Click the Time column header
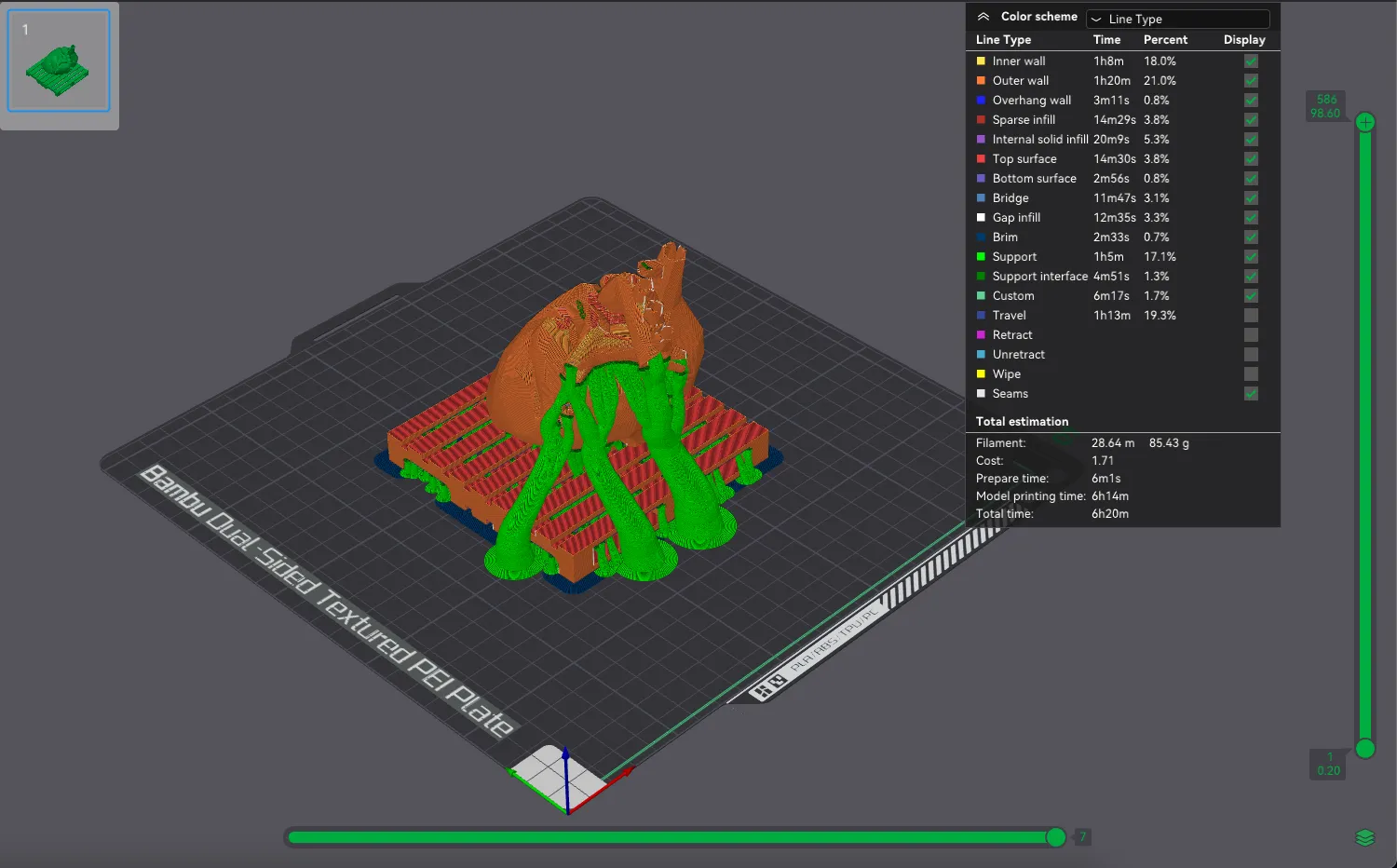The width and height of the screenshot is (1397, 868). coord(1106,40)
